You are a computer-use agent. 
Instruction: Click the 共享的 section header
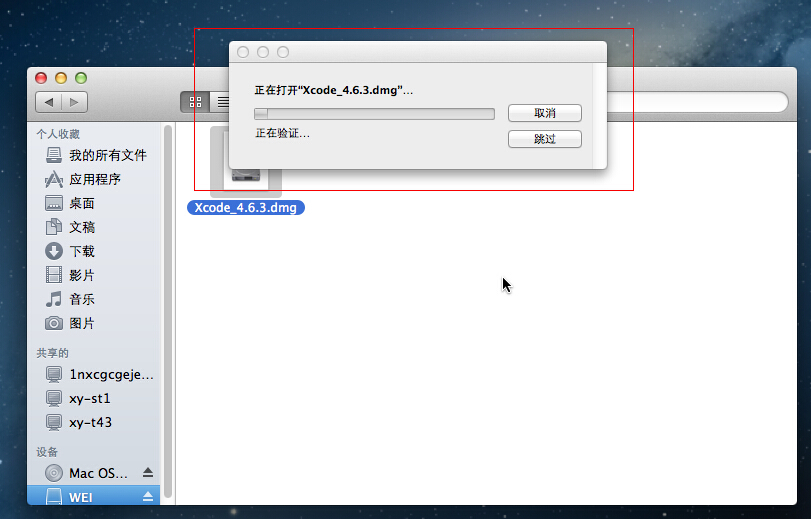[52, 353]
